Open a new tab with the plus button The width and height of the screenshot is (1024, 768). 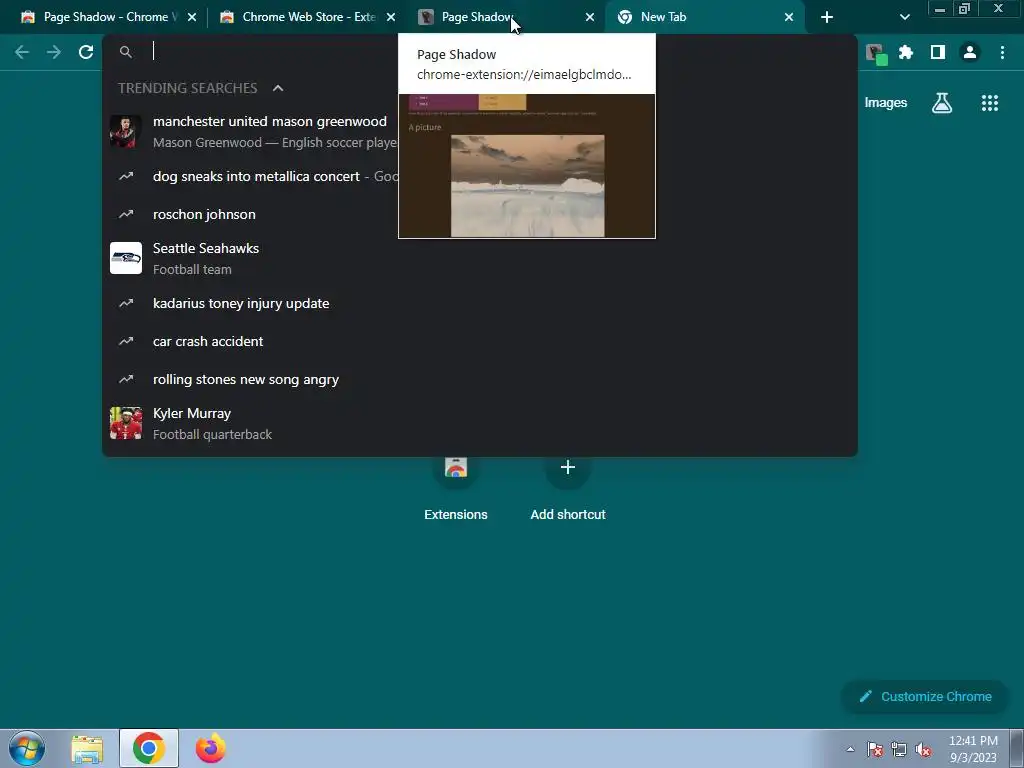click(827, 17)
